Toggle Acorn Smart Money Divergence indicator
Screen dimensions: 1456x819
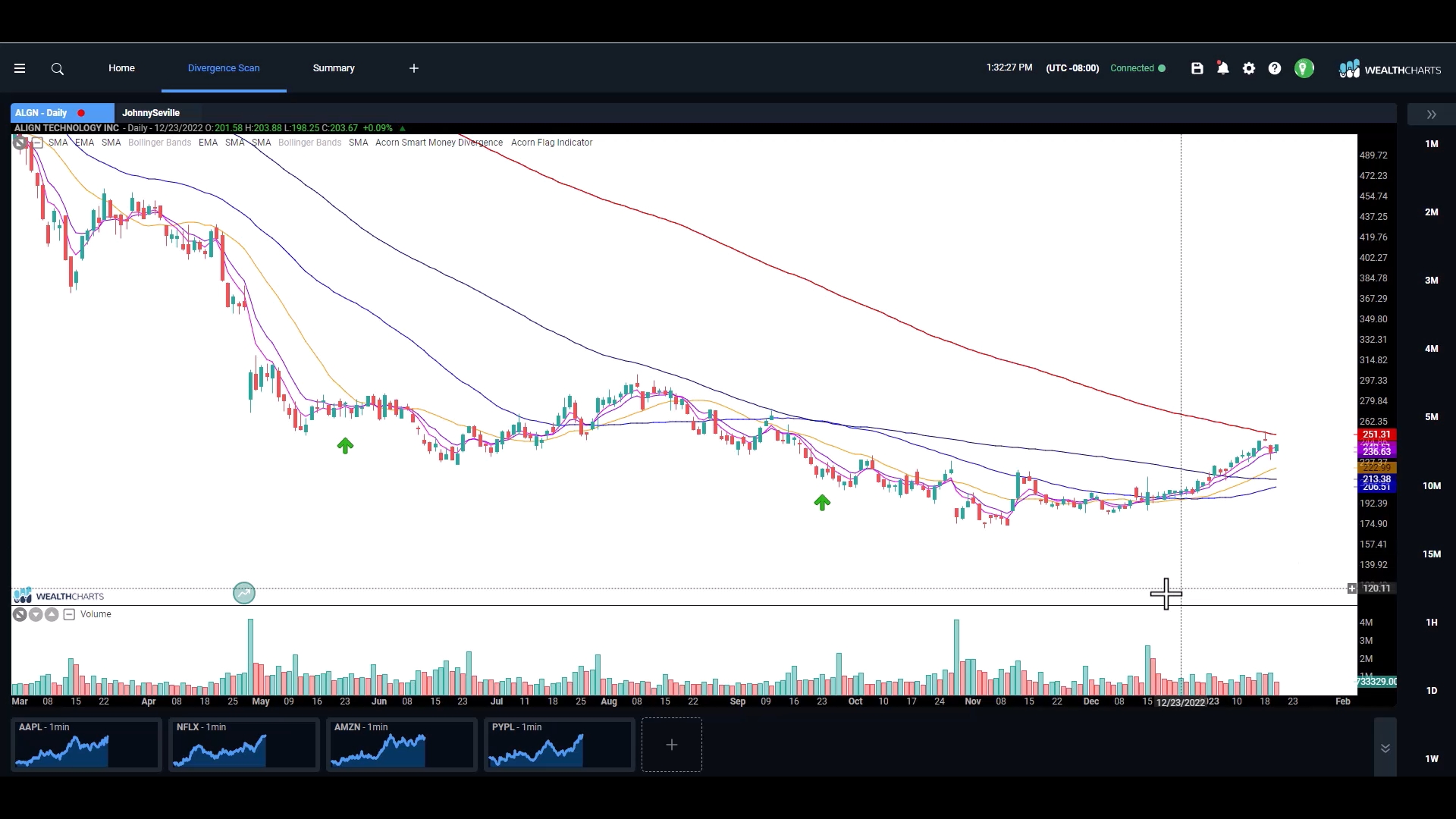tap(439, 143)
